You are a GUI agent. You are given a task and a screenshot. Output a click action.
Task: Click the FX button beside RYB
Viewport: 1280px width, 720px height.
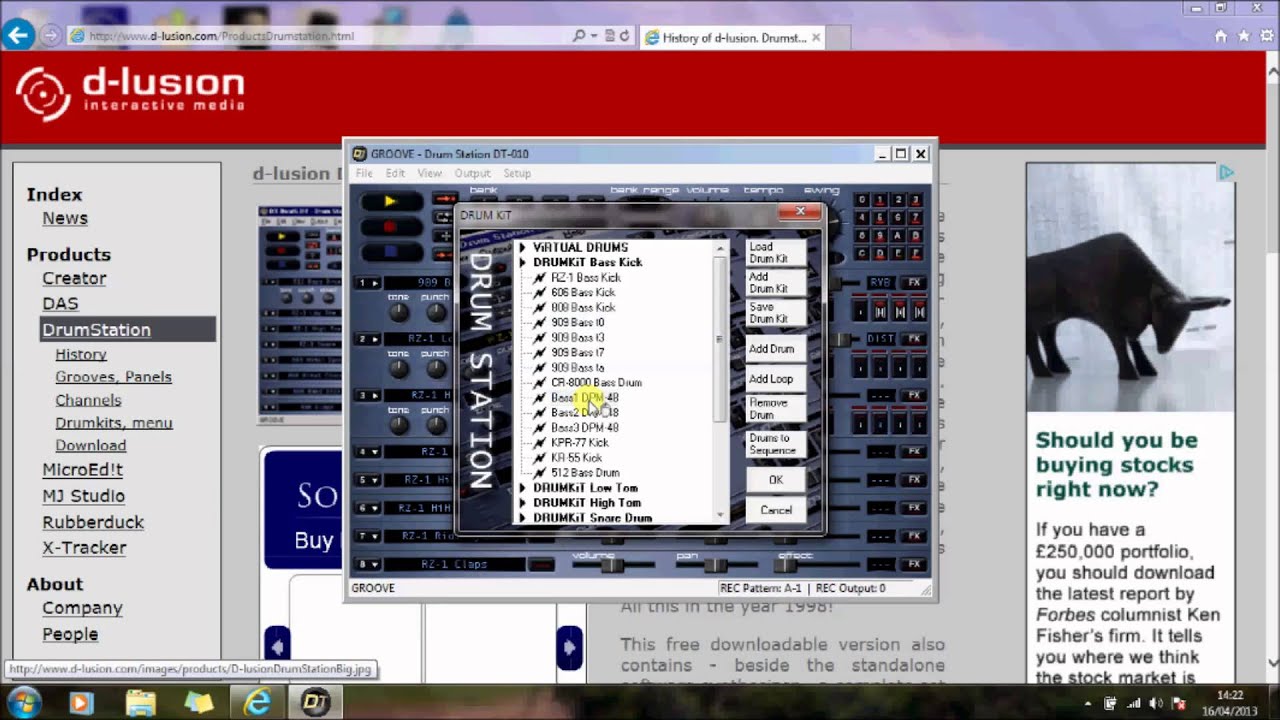914,283
